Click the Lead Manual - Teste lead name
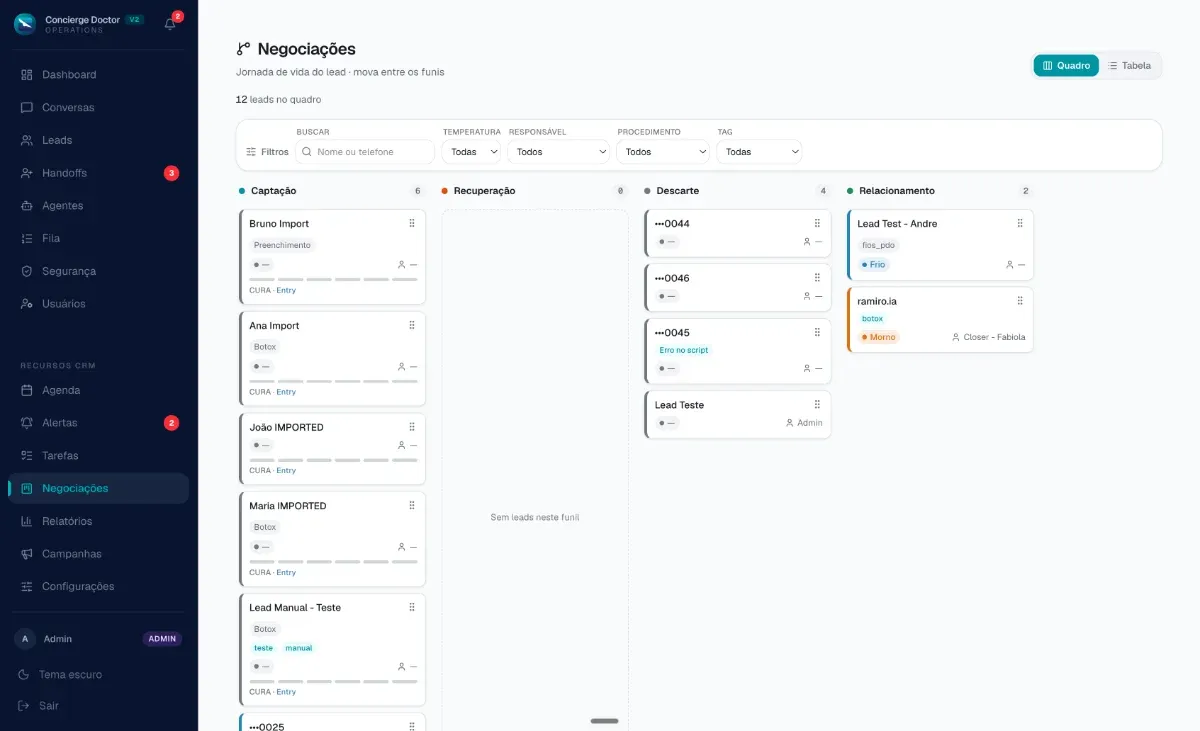This screenshot has height=731, width=1200. tap(295, 608)
